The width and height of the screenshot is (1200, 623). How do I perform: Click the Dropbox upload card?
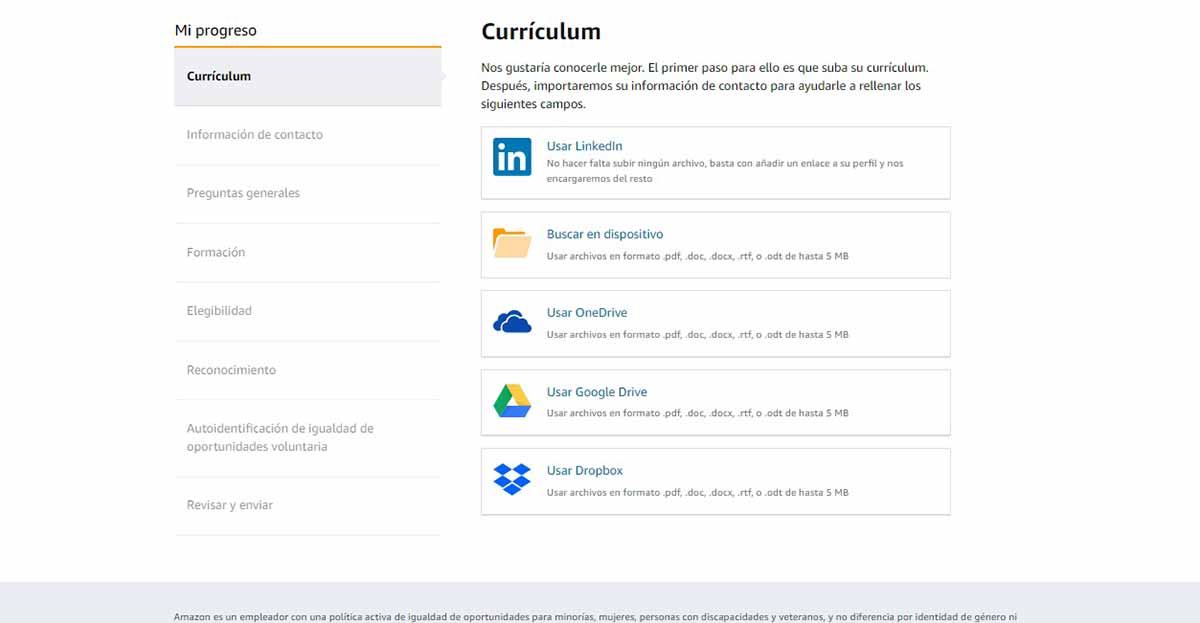(x=715, y=481)
